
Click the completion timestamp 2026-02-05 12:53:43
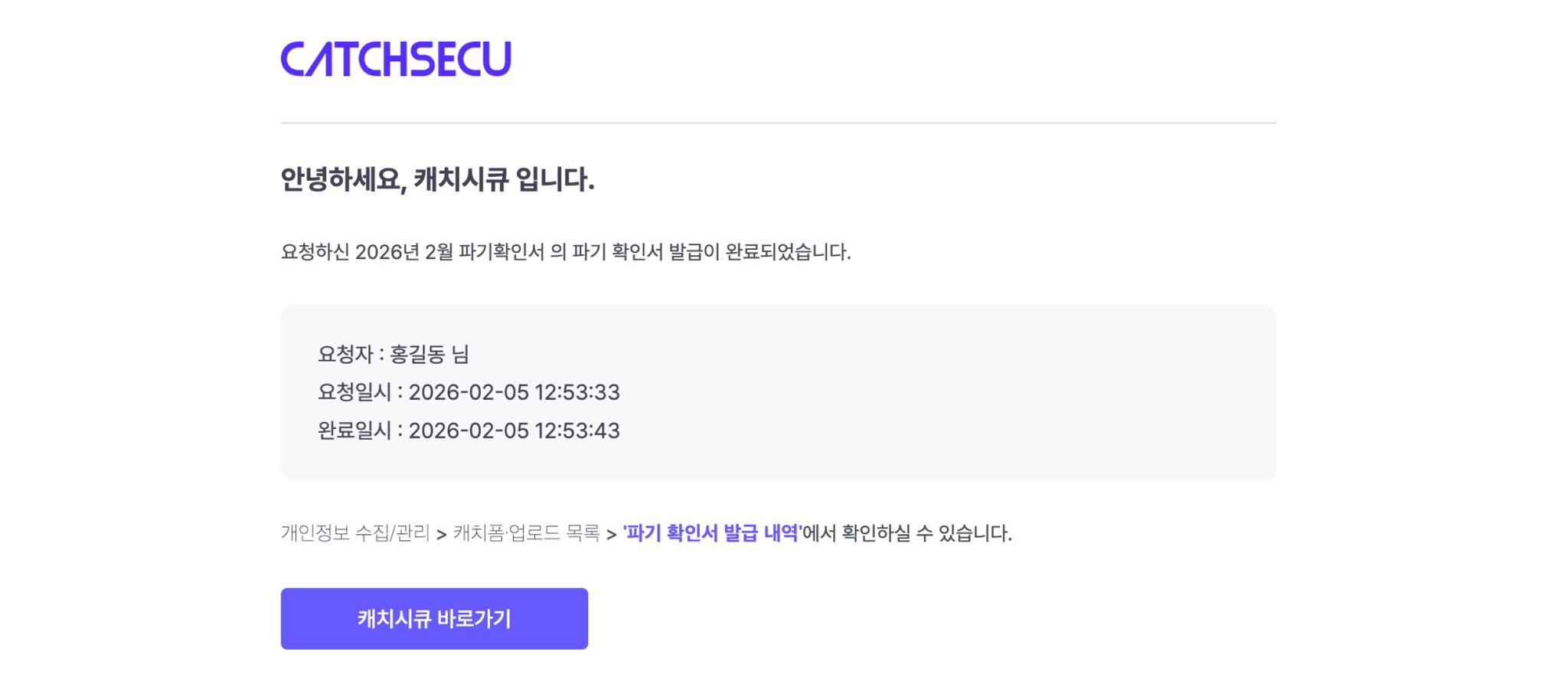[x=514, y=431]
